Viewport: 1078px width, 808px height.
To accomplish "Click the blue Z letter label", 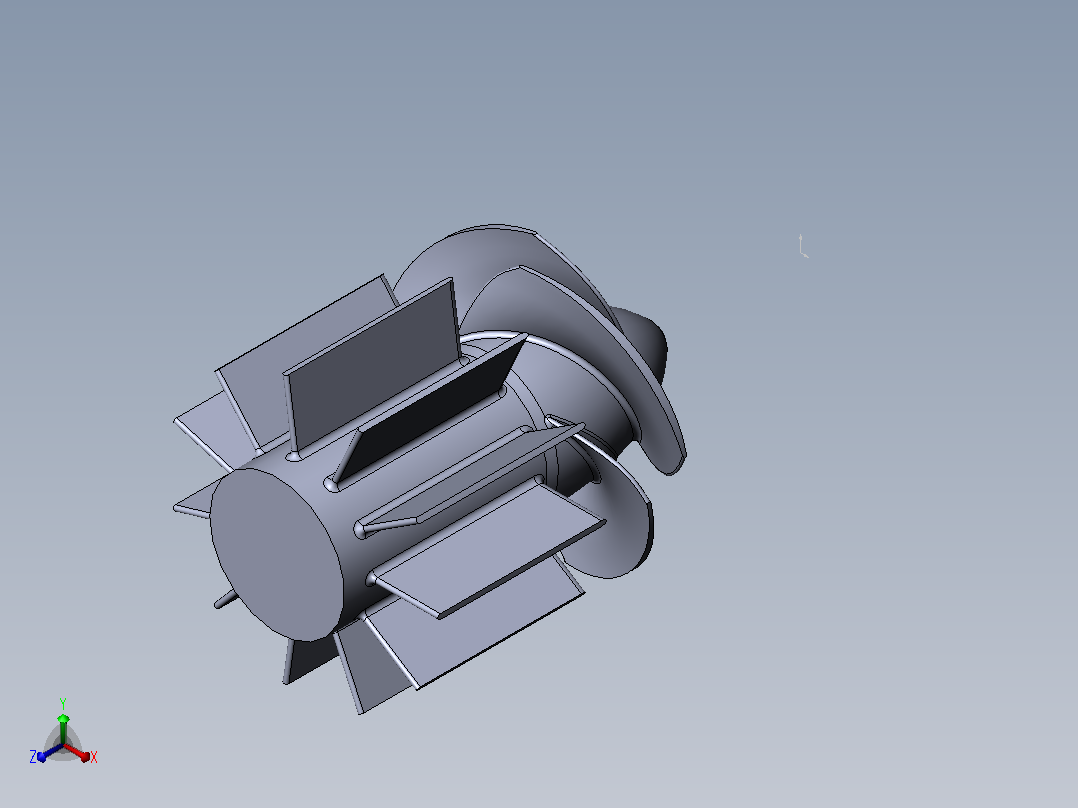I will (32, 757).
